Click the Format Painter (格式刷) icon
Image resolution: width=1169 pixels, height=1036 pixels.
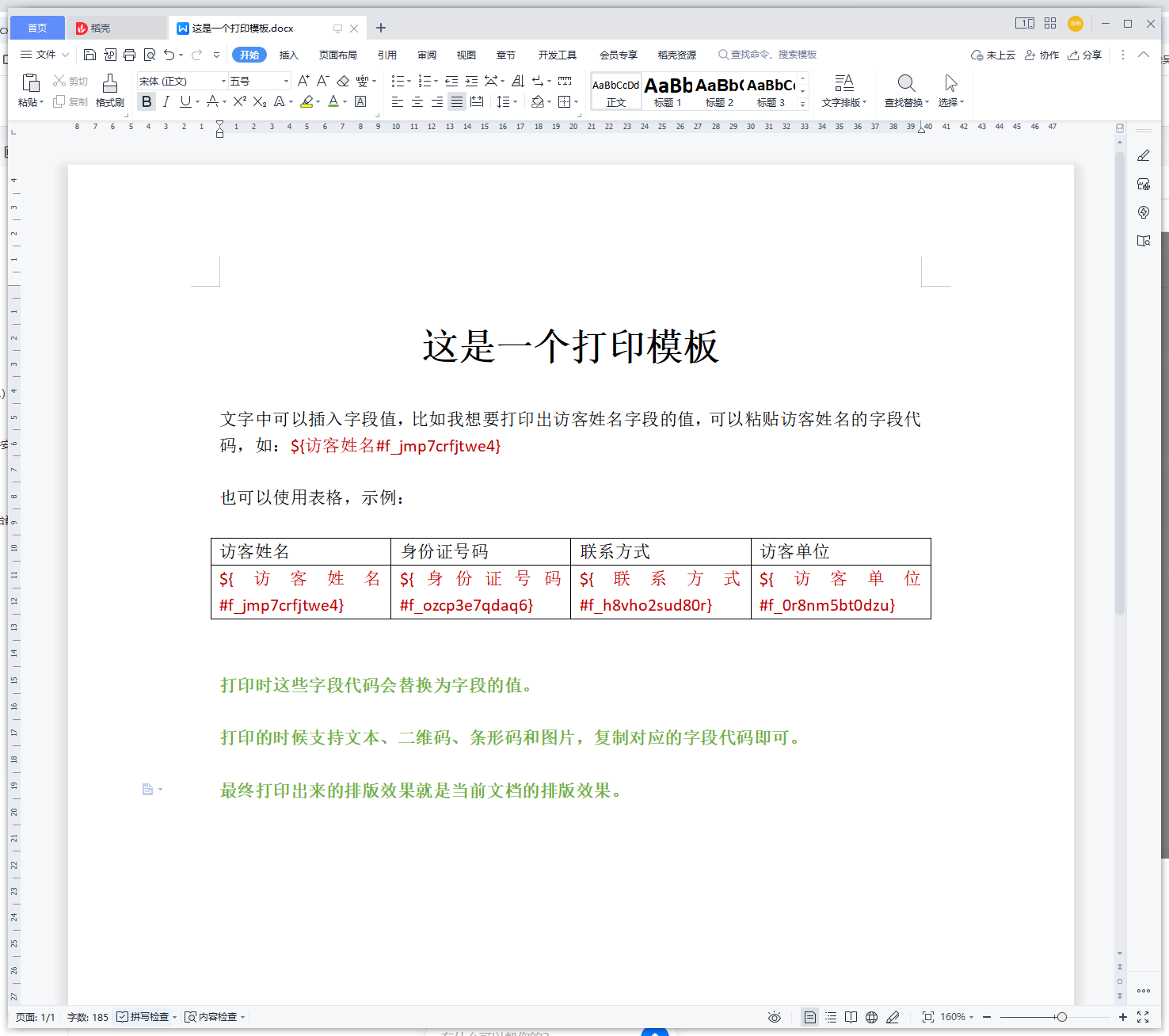[x=109, y=84]
